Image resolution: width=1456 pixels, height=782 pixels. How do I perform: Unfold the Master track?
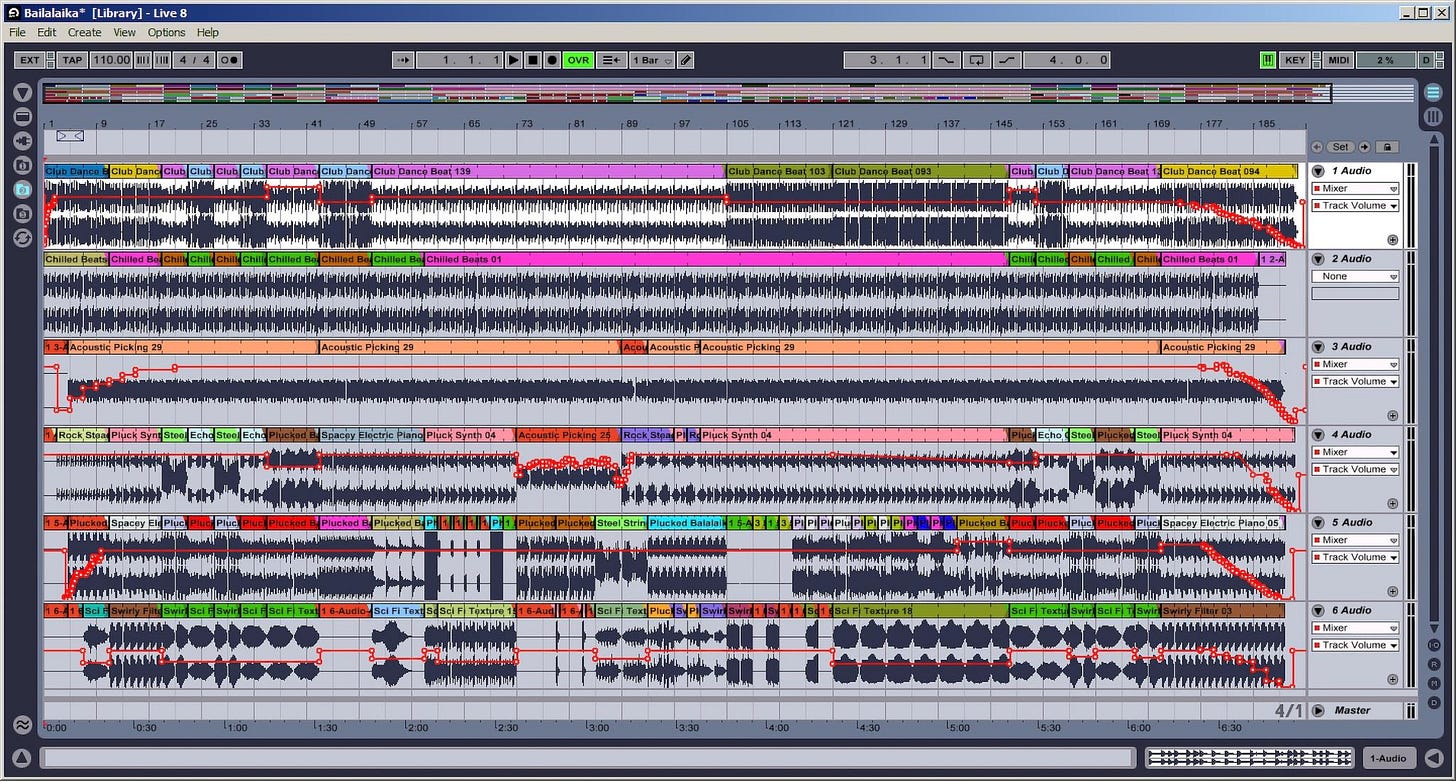tap(1318, 711)
